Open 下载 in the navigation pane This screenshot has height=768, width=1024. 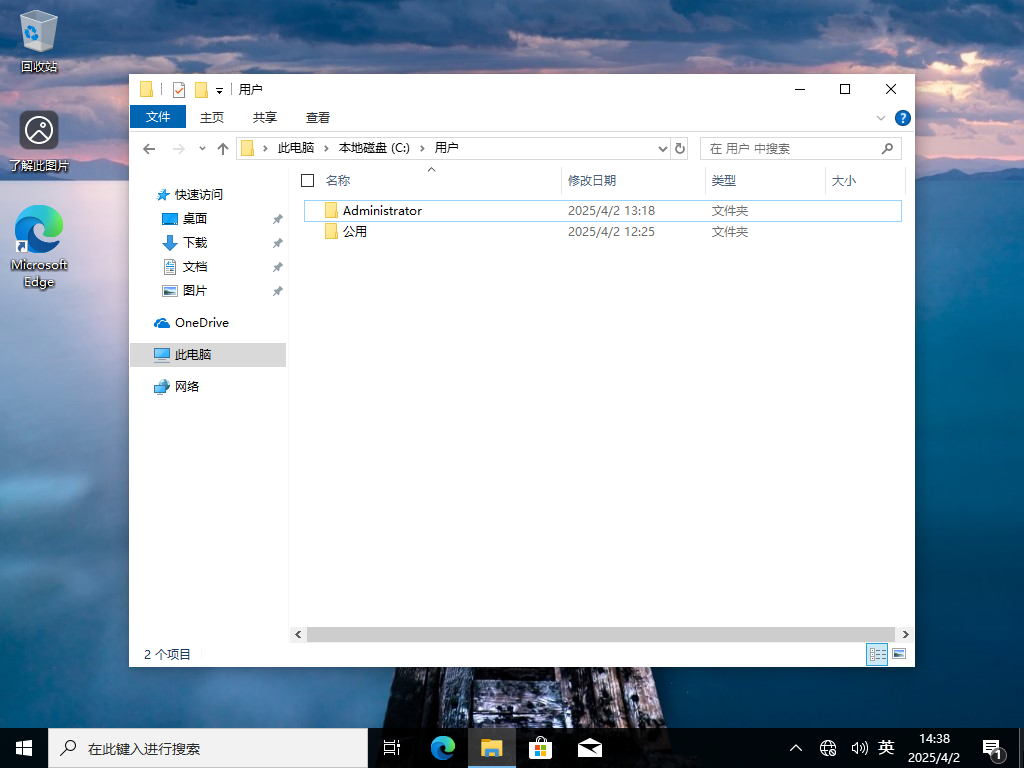195,243
